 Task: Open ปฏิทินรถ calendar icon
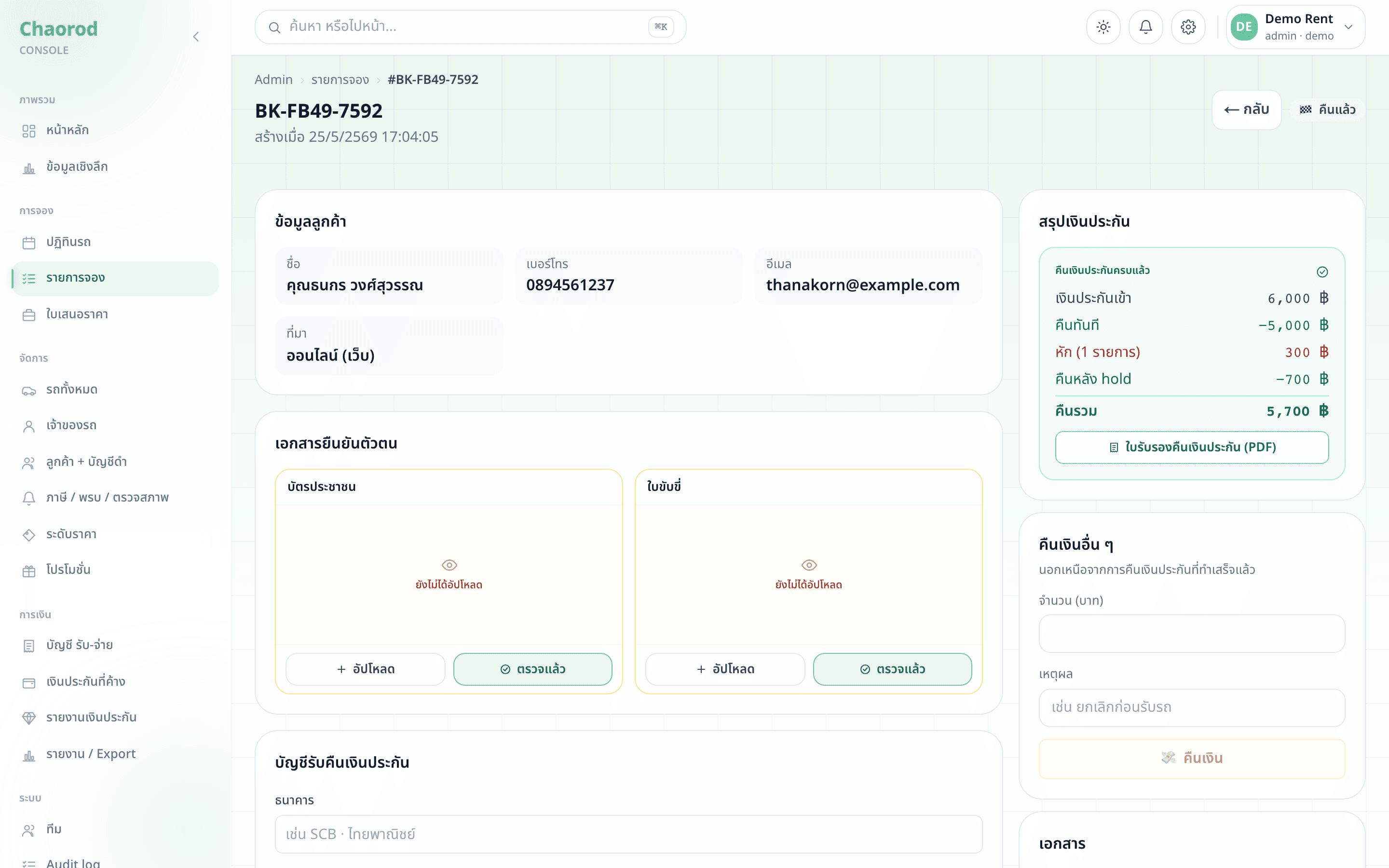(29, 243)
